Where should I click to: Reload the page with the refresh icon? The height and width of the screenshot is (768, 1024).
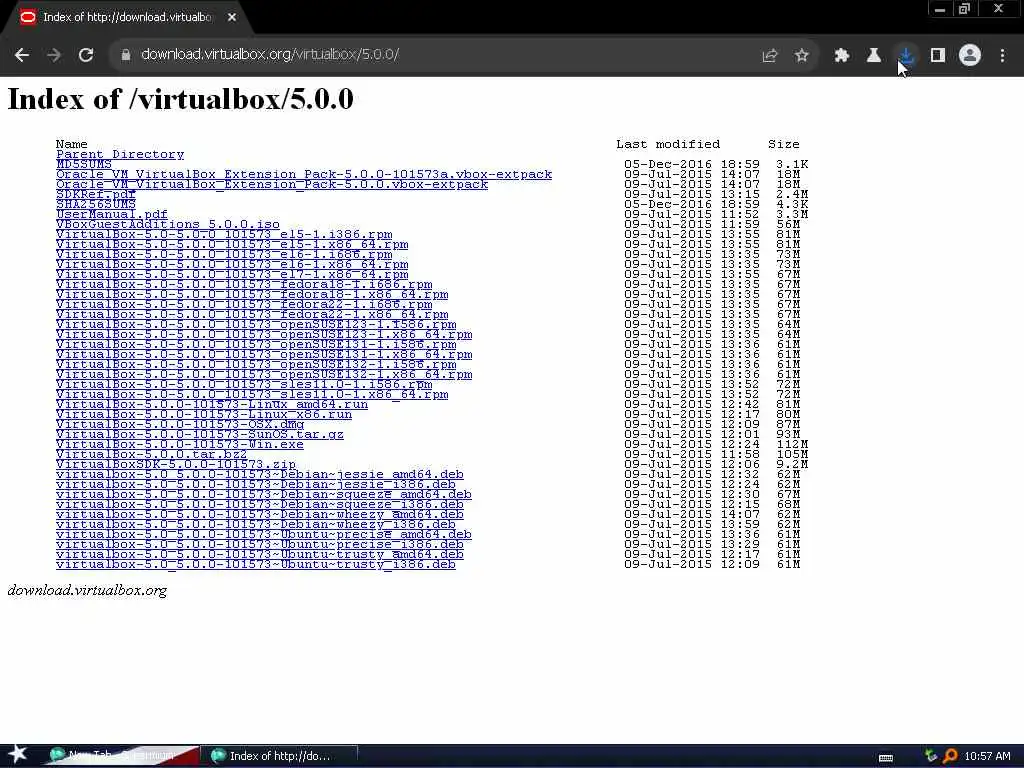[86, 55]
